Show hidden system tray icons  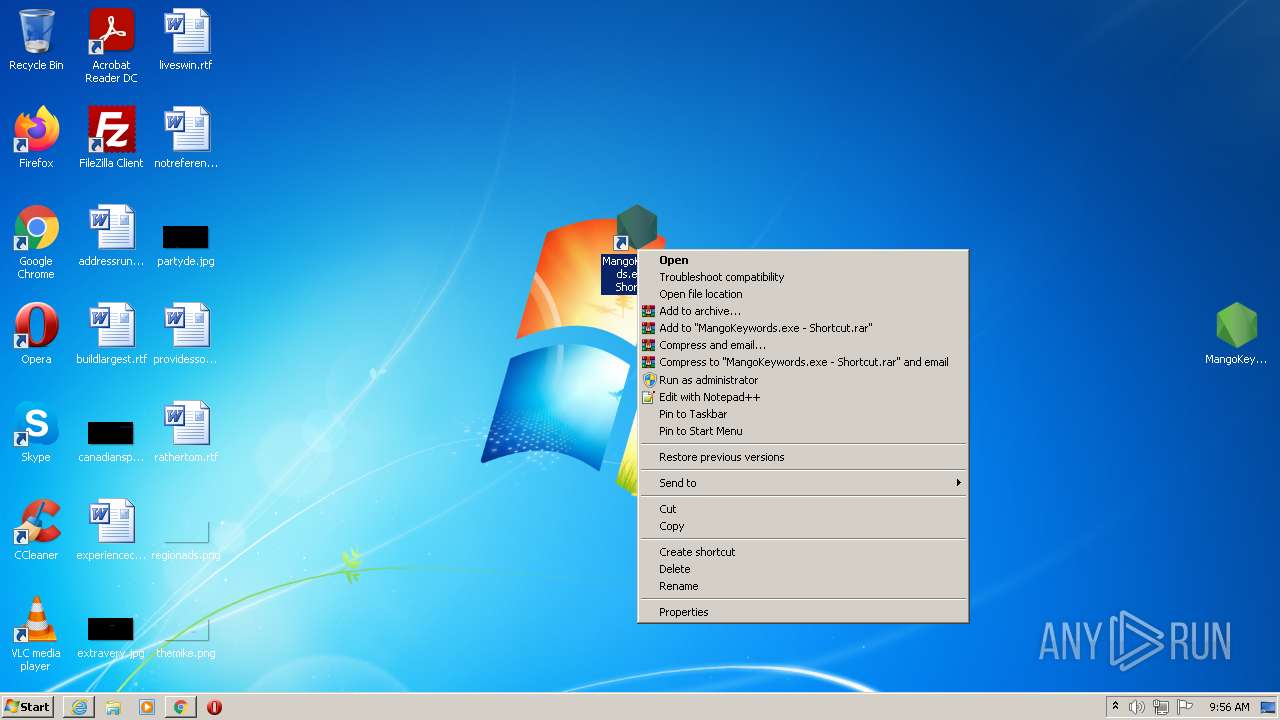[x=1115, y=707]
